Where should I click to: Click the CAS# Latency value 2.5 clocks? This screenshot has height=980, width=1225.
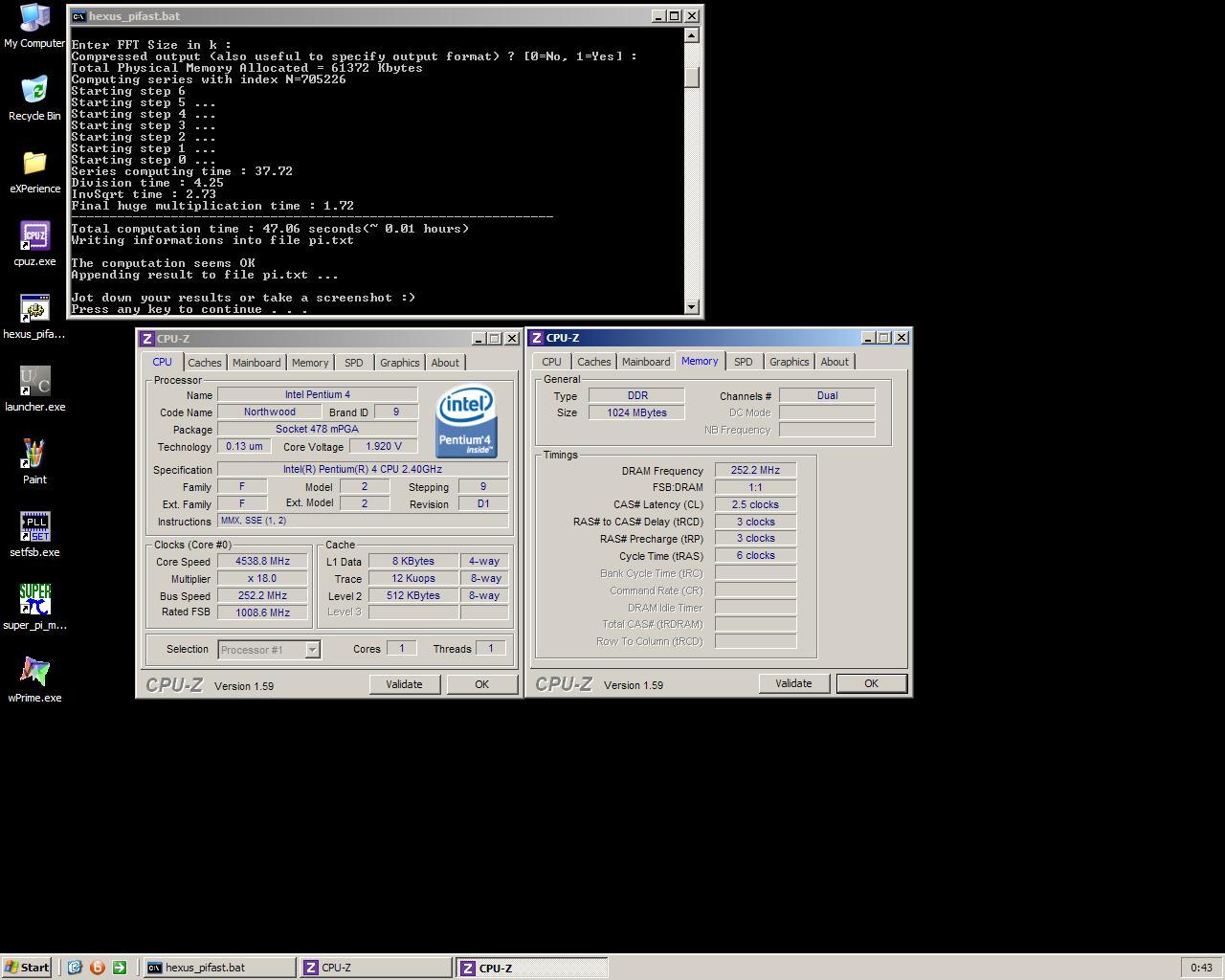tap(755, 504)
